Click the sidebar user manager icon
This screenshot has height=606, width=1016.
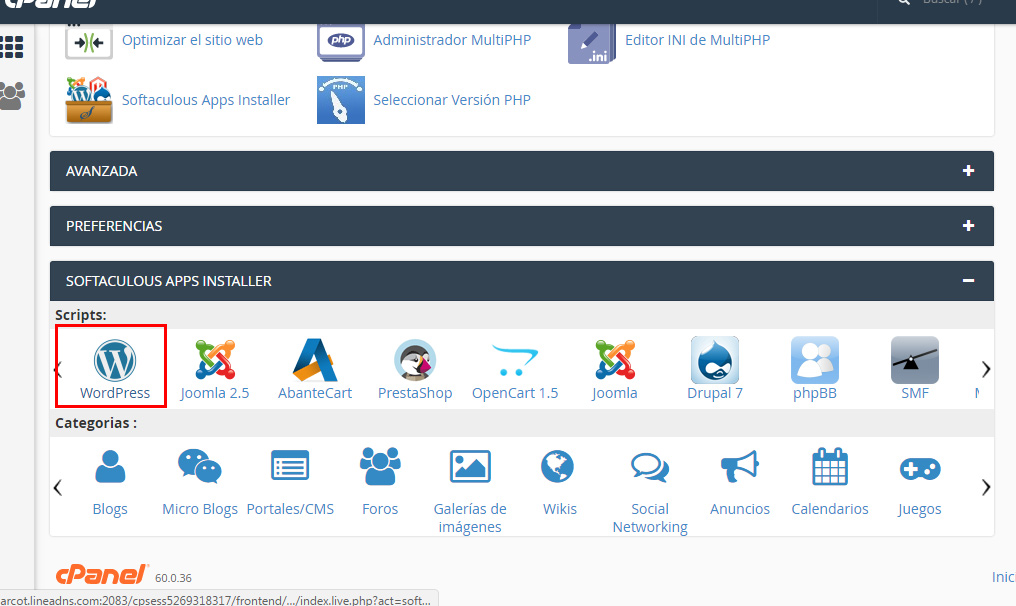pos(12,96)
